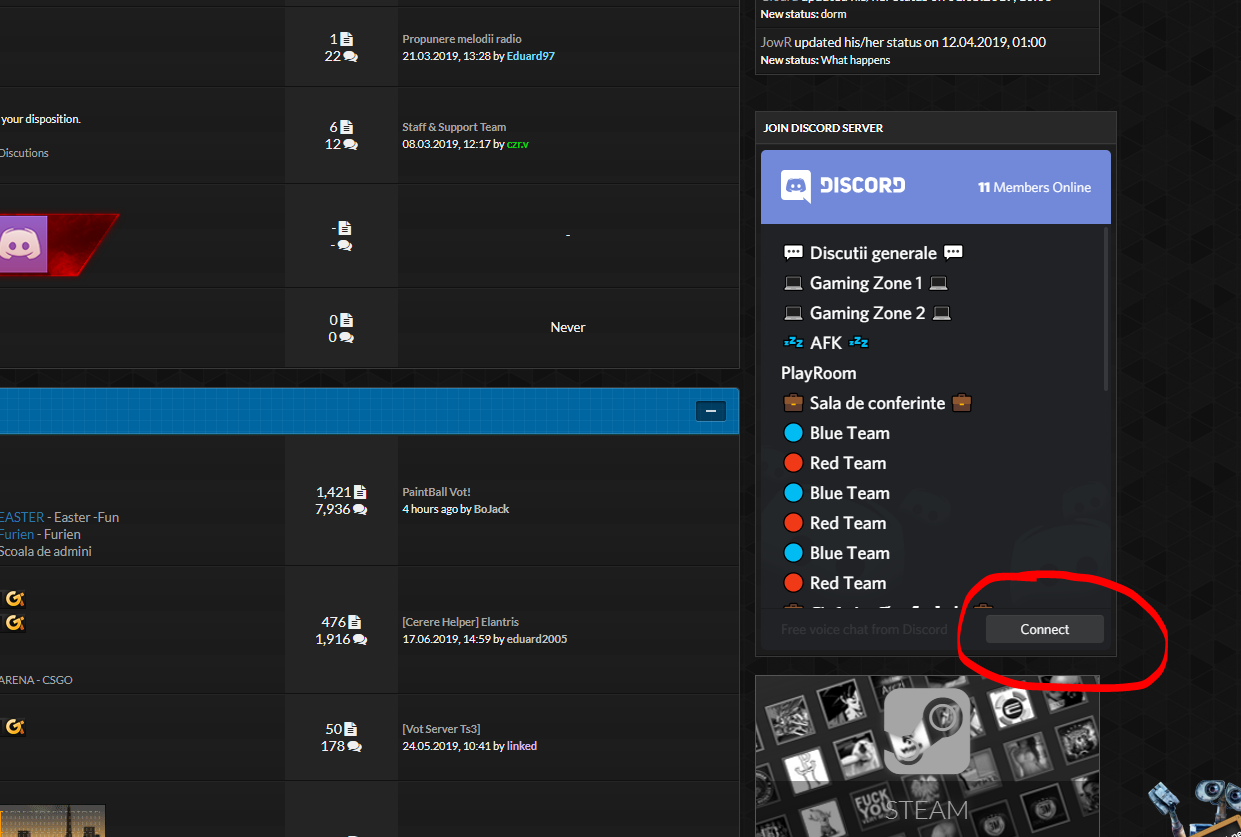
Task: Collapse the blue category with minus button
Action: (710, 411)
